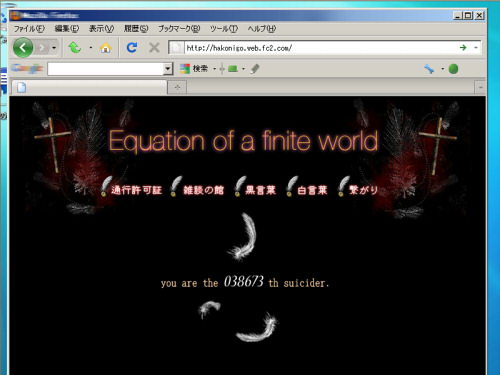This screenshot has height=375, width=500.
Task: Click the green toolbar icon after 検索
Action: (233, 69)
